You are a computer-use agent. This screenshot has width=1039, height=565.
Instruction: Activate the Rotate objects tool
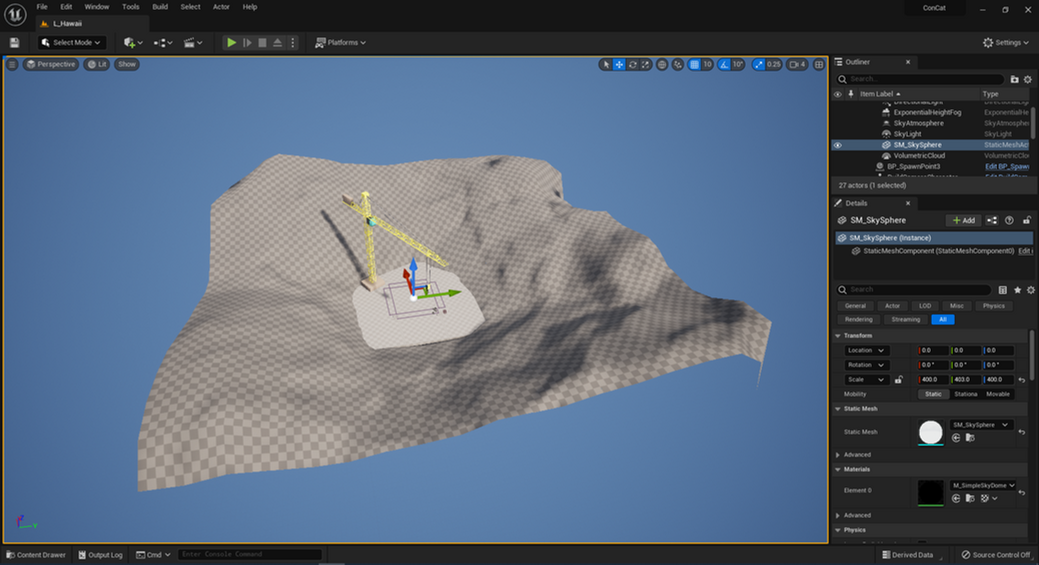coord(633,64)
